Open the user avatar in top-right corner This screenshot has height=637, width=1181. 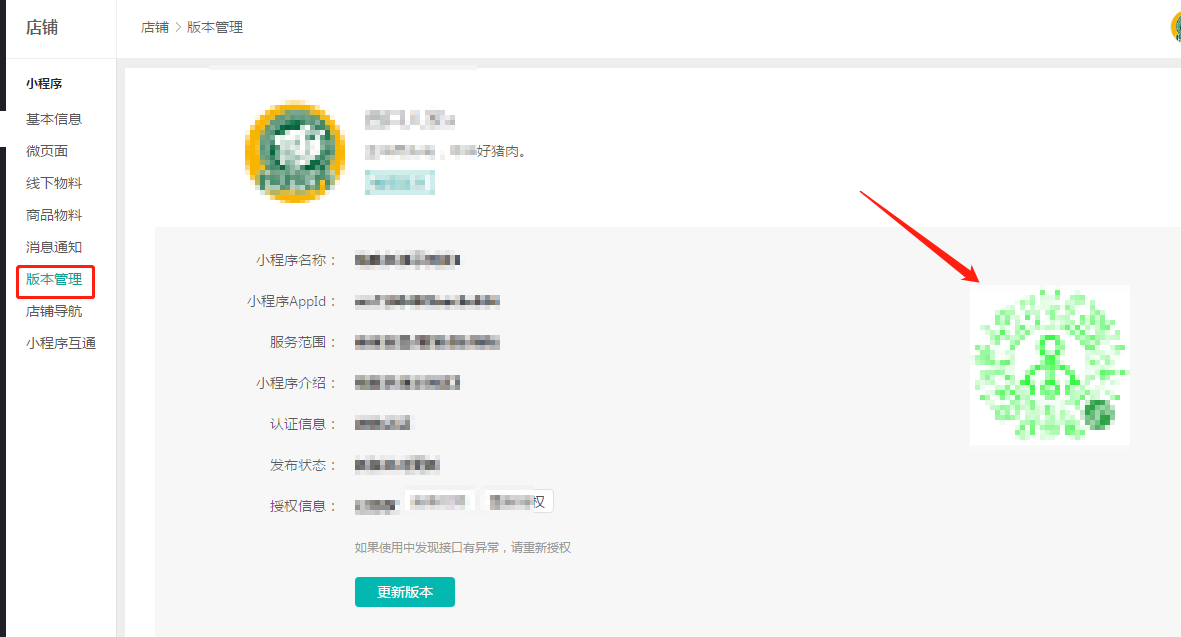[1176, 27]
